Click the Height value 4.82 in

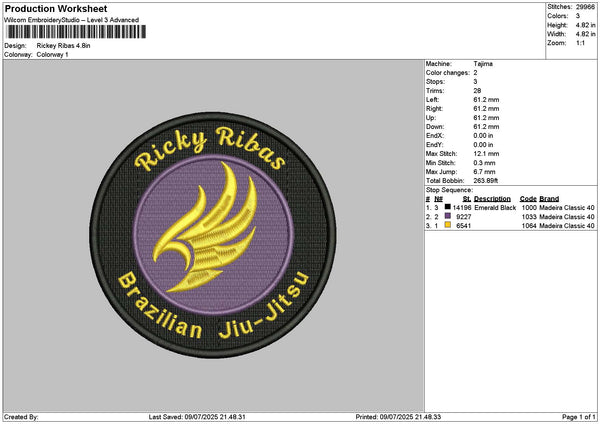[x=585, y=25]
